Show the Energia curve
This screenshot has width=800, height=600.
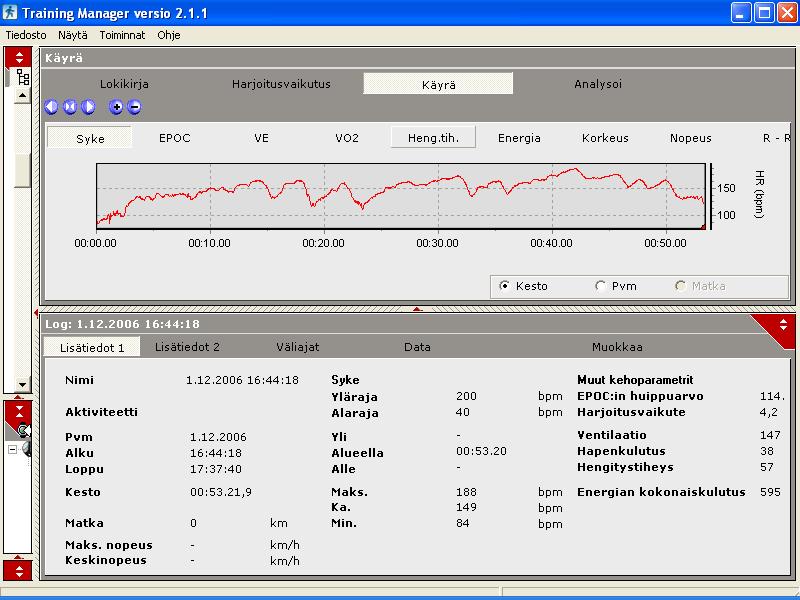click(519, 138)
